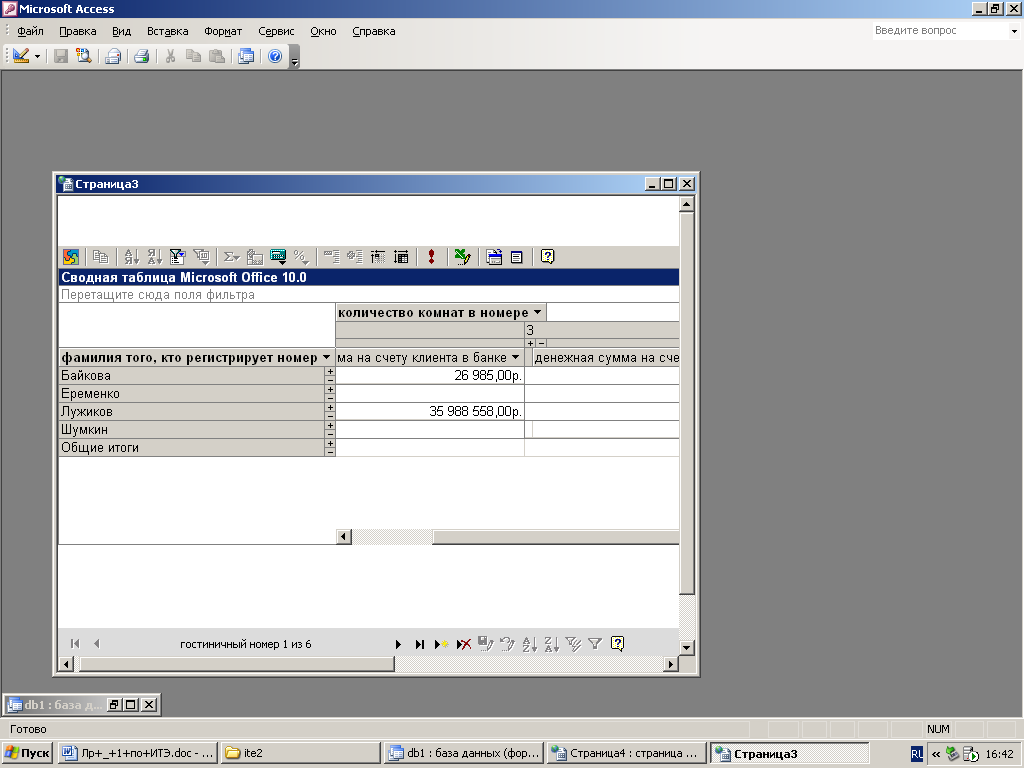Open the Справка menu
1024x768 pixels.
[374, 31]
